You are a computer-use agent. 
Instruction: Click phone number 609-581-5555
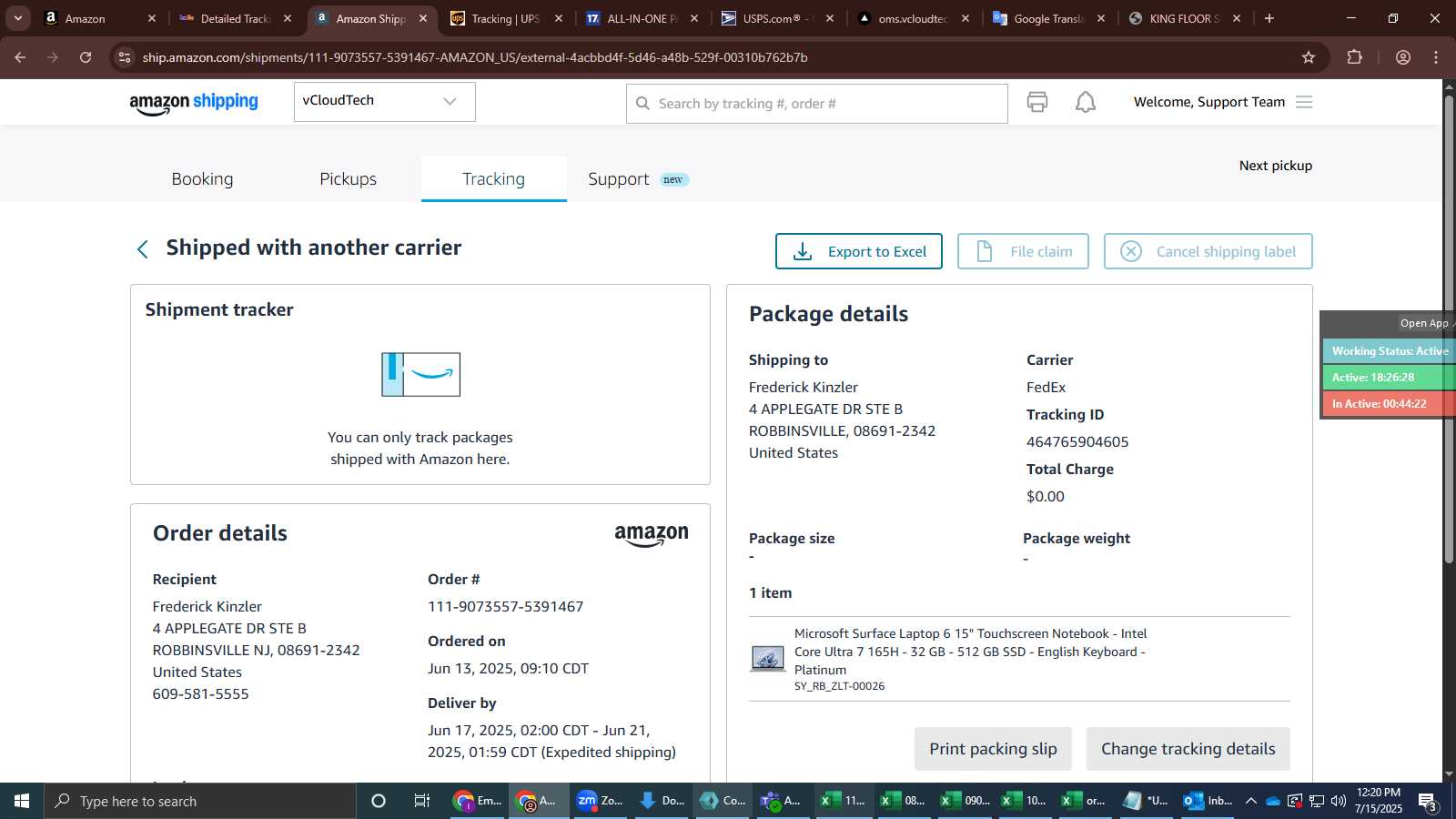point(200,694)
